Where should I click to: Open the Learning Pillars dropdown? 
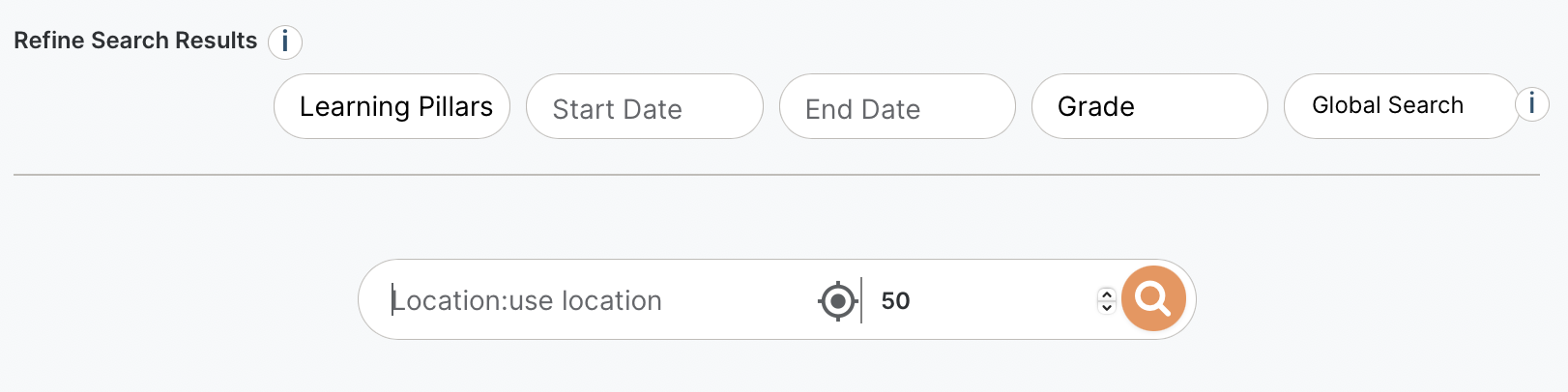pyautogui.click(x=392, y=106)
